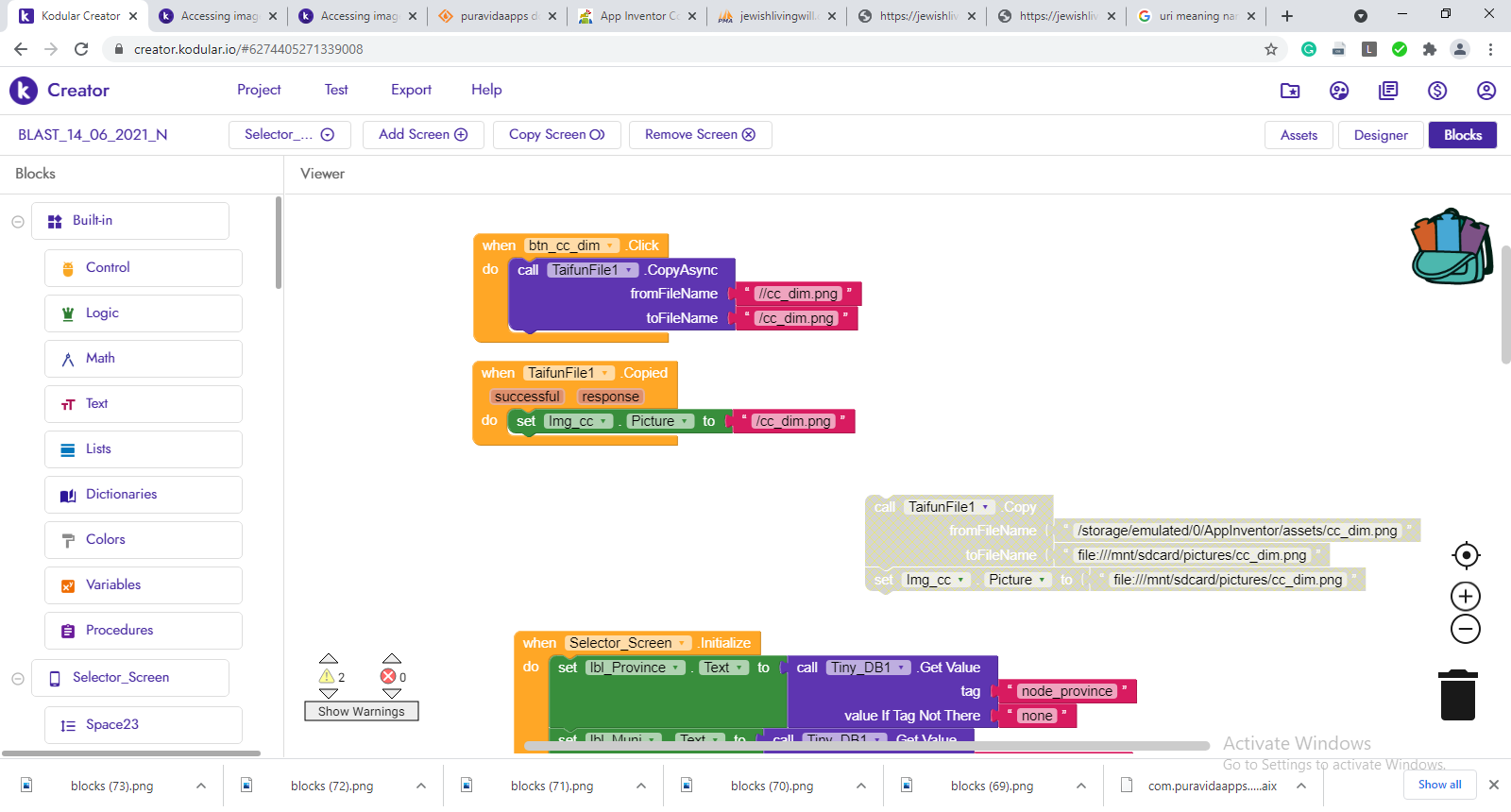This screenshot has height=812, width=1511.
Task: Click the backpack icon in viewer
Action: [1451, 246]
